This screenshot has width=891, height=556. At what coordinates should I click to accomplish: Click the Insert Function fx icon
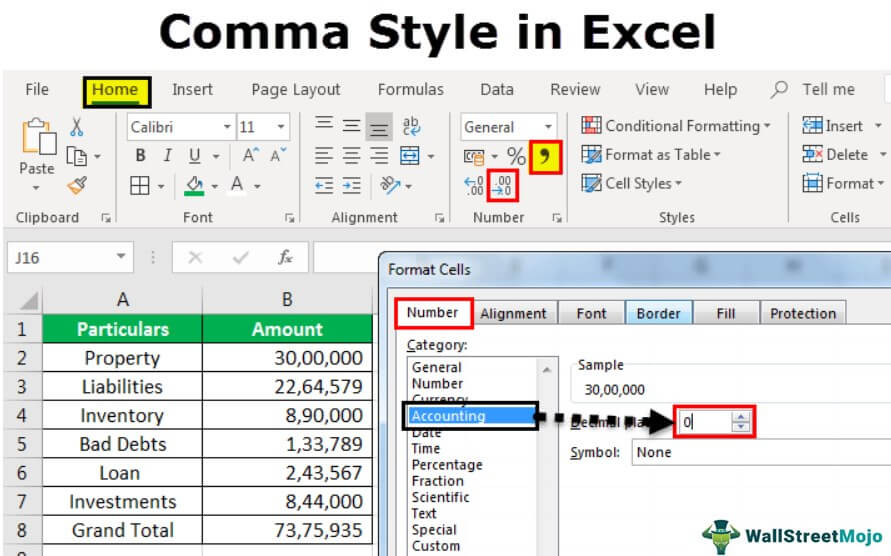pyautogui.click(x=285, y=258)
